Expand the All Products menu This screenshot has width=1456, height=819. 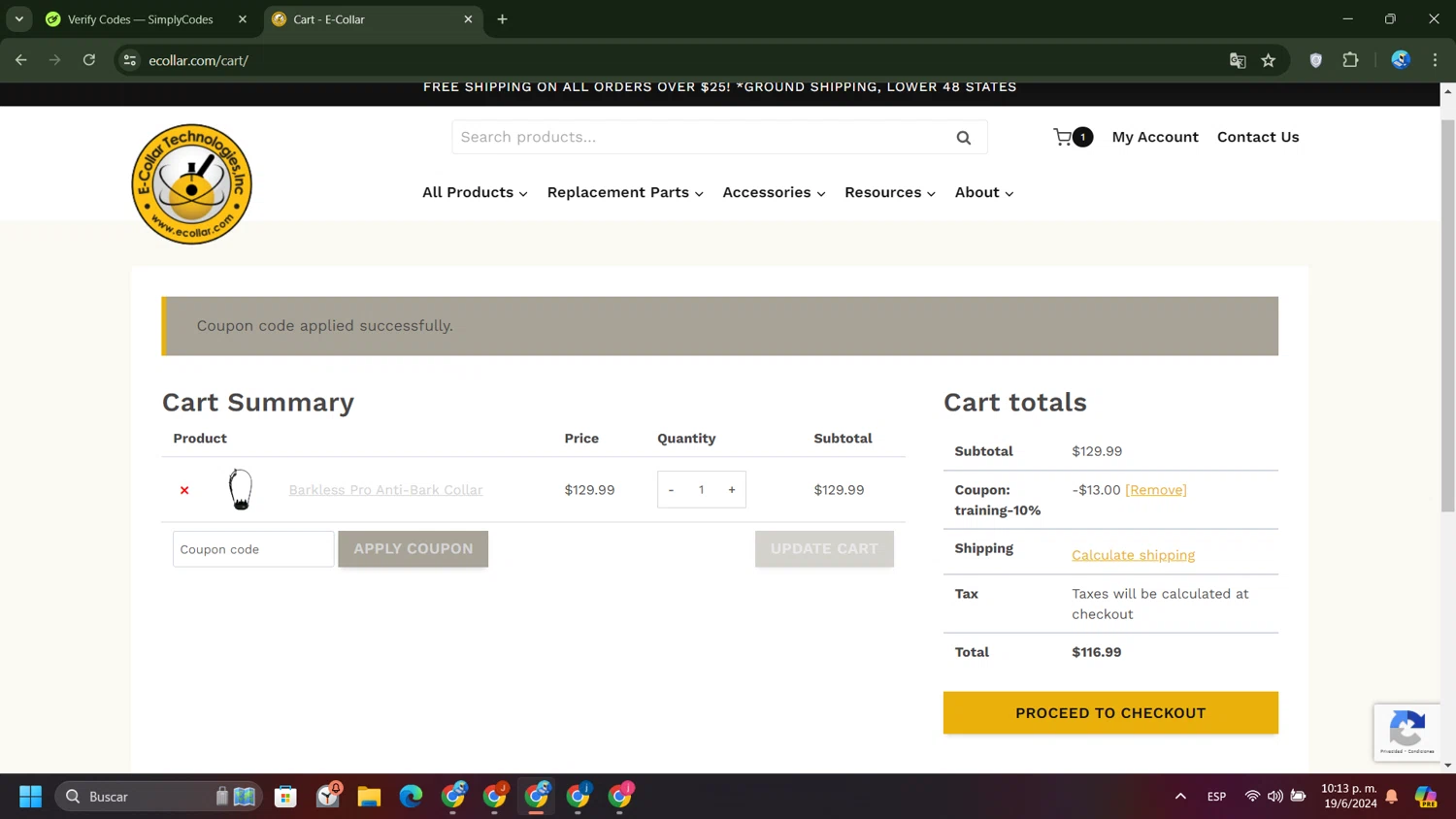coord(475,192)
